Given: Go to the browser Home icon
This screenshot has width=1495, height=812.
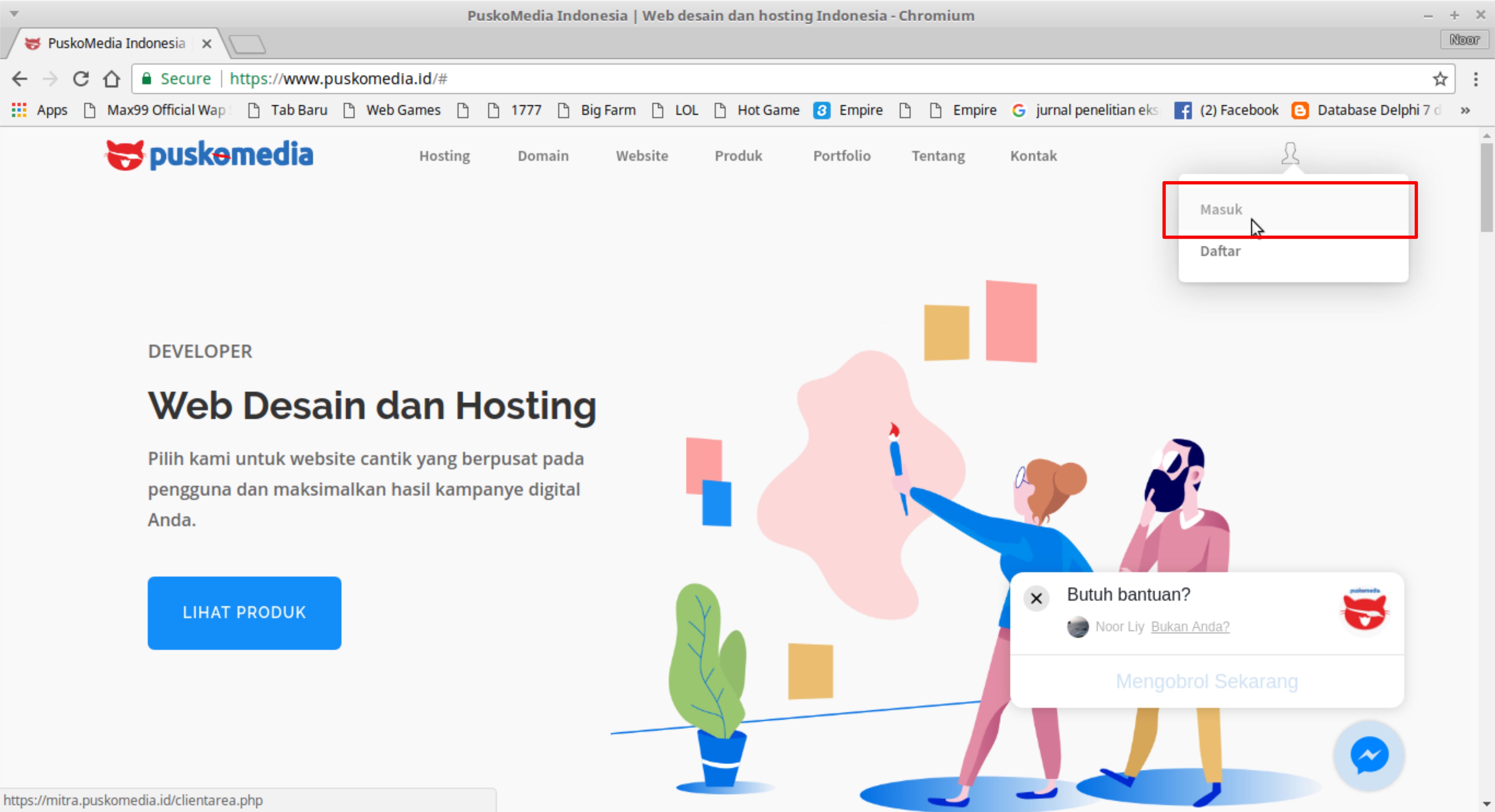Looking at the screenshot, I should (111, 78).
